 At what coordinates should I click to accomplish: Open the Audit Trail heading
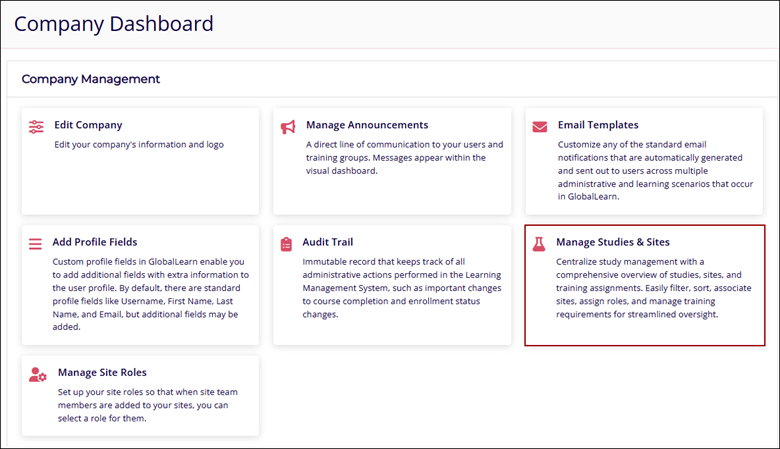329,242
